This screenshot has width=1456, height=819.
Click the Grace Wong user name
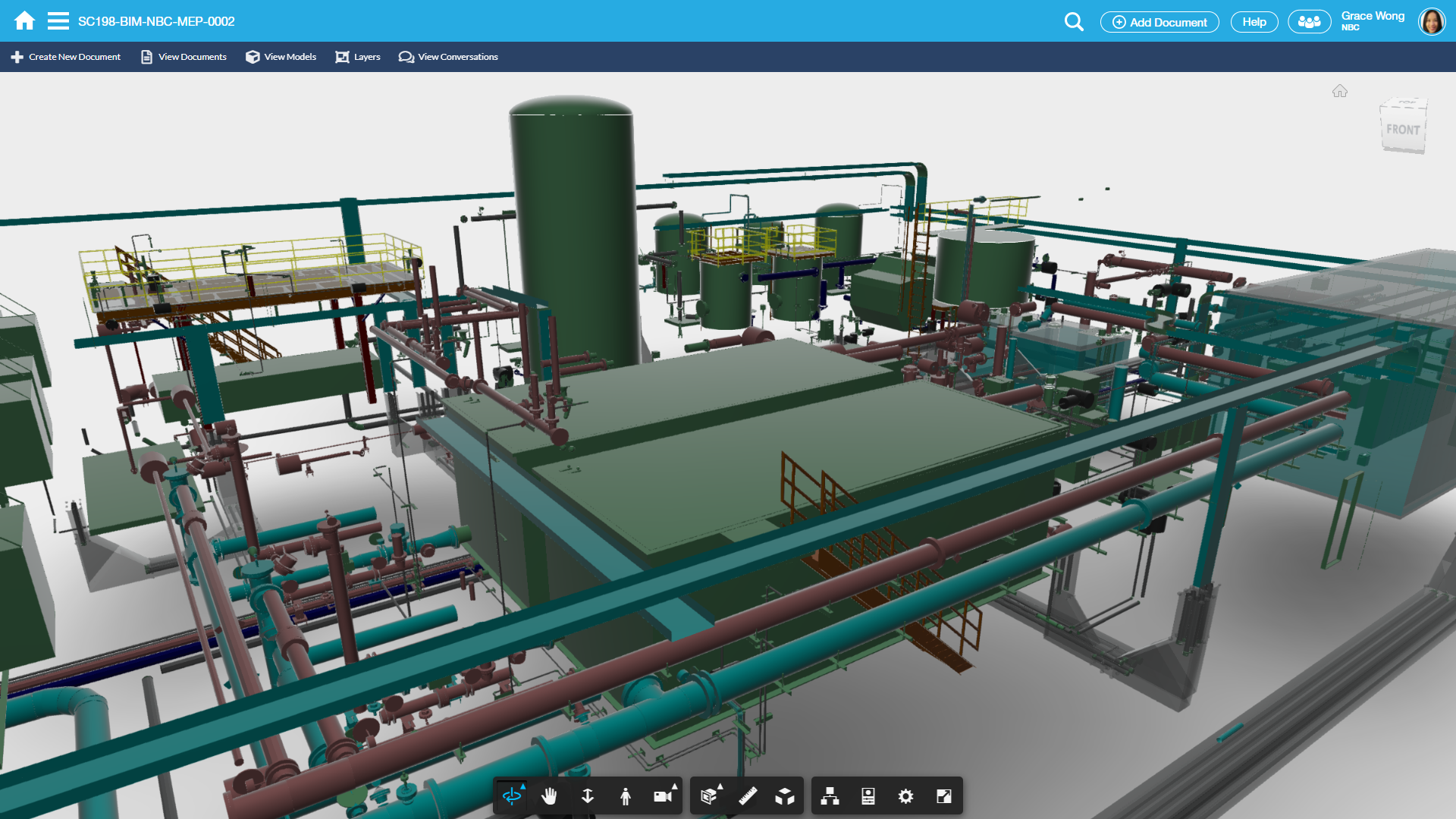(1373, 16)
